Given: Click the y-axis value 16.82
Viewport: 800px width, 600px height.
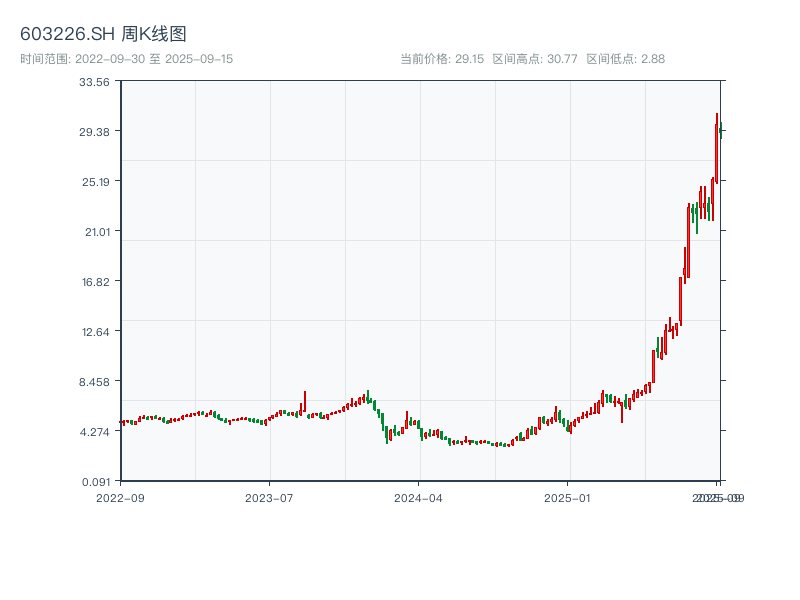Looking at the screenshot, I should tap(96, 282).
